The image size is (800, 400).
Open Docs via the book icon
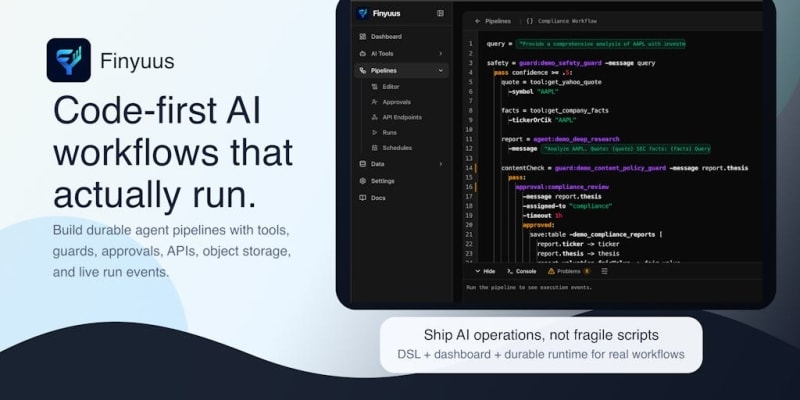coord(363,198)
